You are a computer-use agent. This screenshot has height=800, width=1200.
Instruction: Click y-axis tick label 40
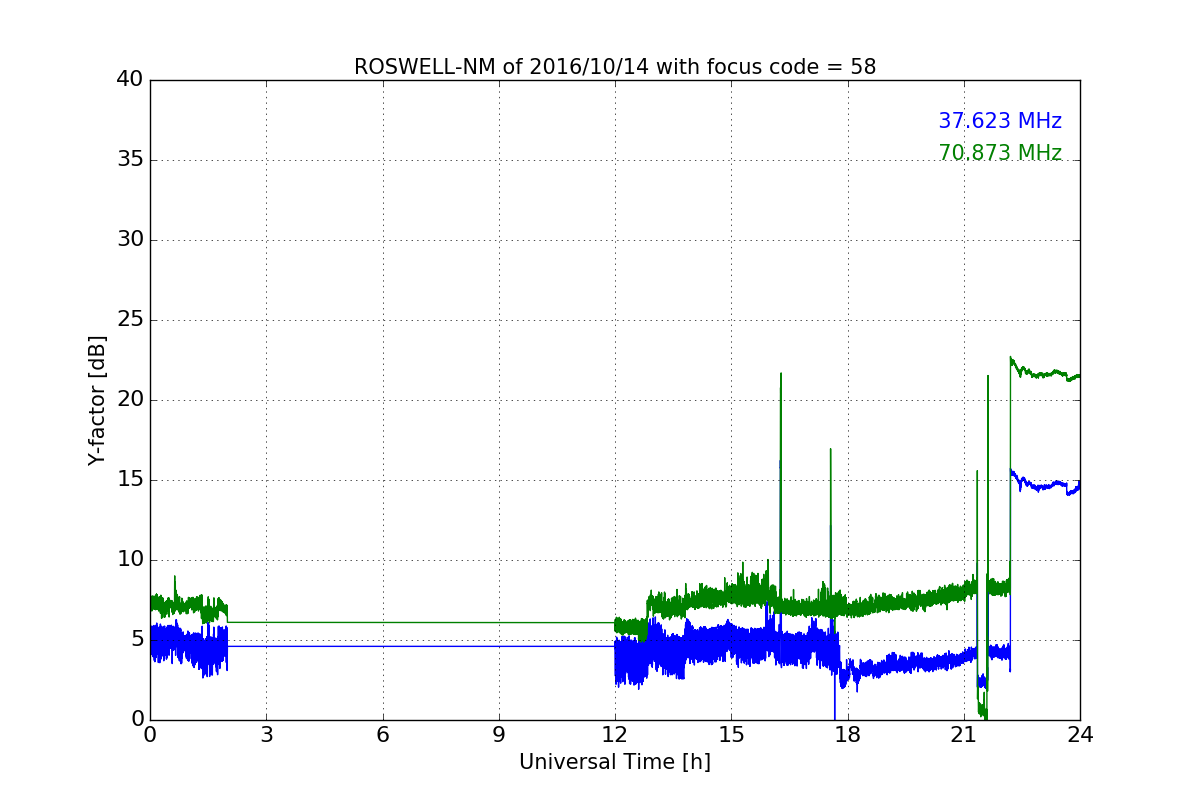click(130, 80)
